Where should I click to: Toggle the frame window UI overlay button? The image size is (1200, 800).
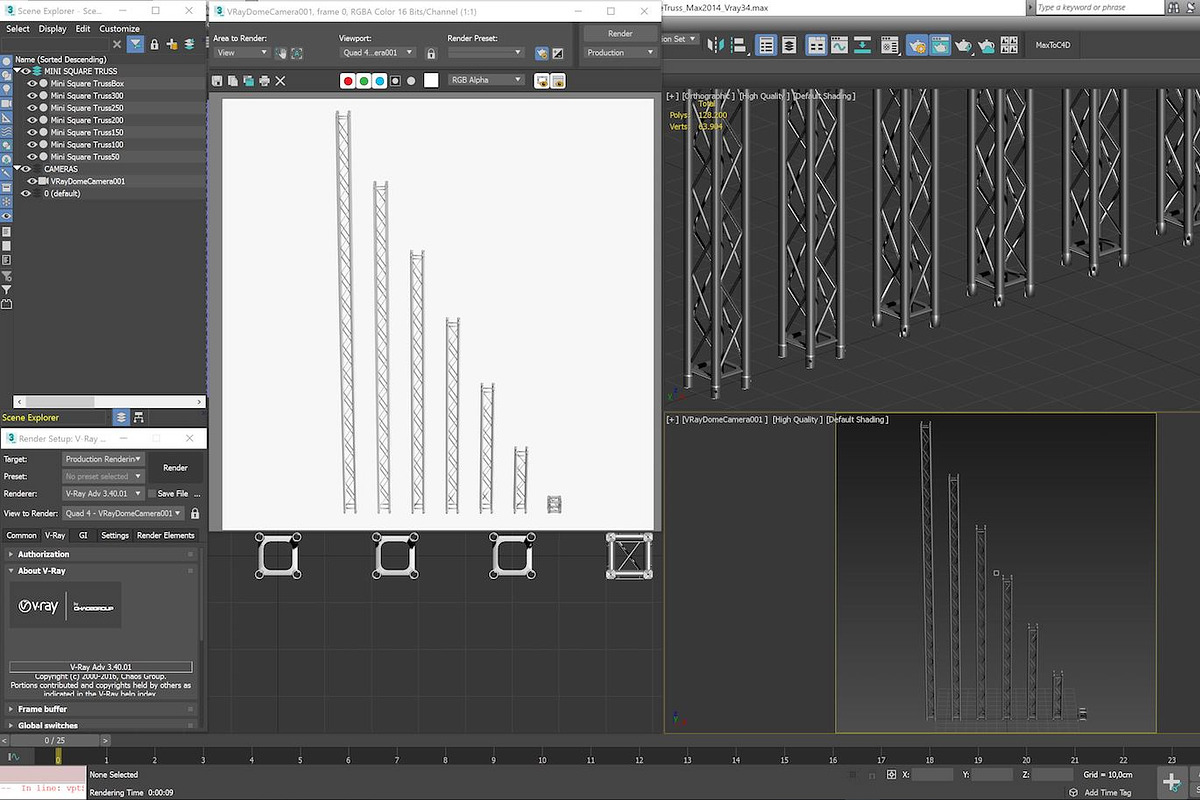coord(542,80)
